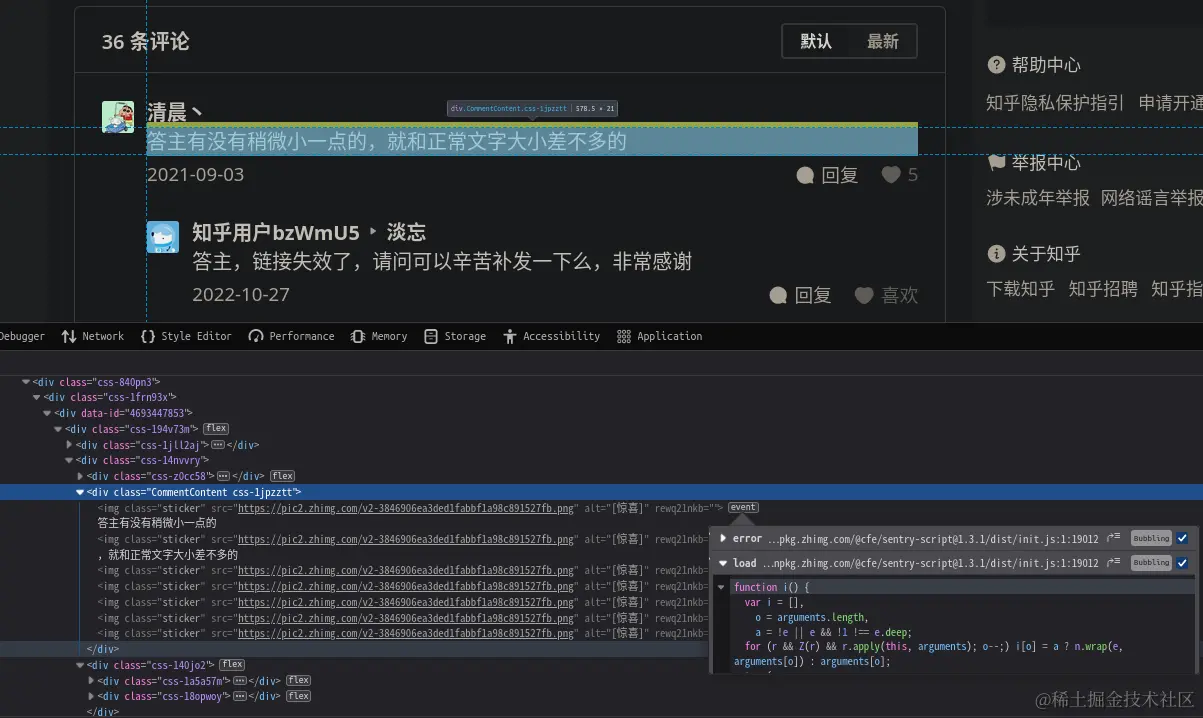Disable the load event listener checkbox
1203x718 pixels.
(x=1182, y=563)
